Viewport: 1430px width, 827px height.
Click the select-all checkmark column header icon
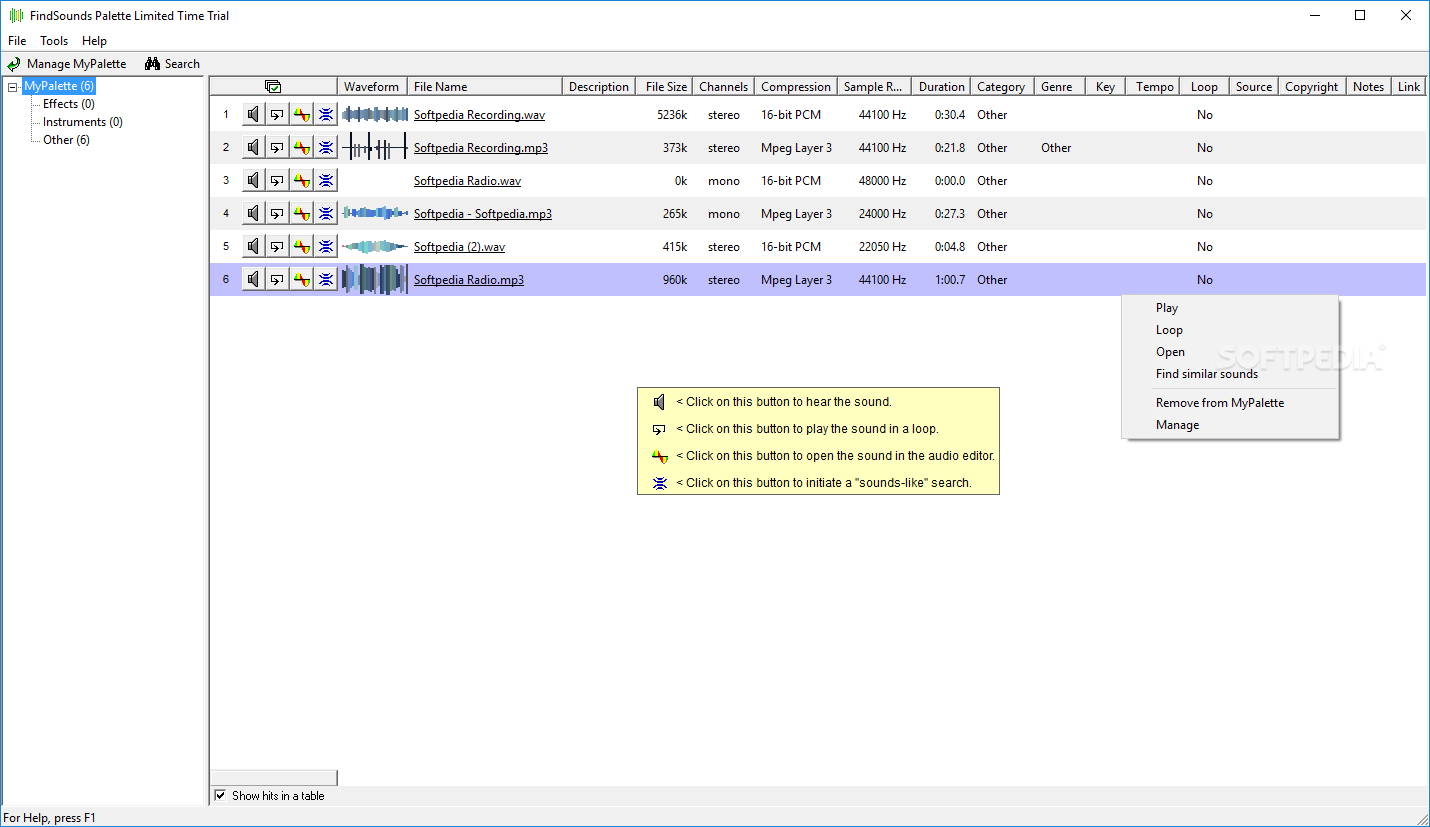coord(273,87)
